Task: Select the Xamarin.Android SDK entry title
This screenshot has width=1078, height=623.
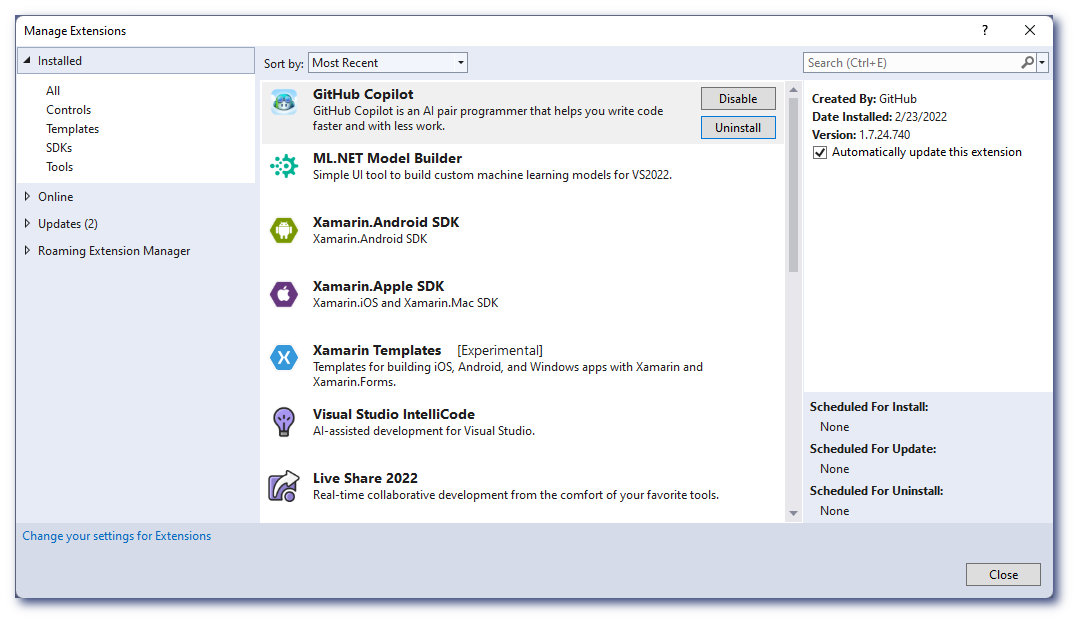Action: (386, 222)
